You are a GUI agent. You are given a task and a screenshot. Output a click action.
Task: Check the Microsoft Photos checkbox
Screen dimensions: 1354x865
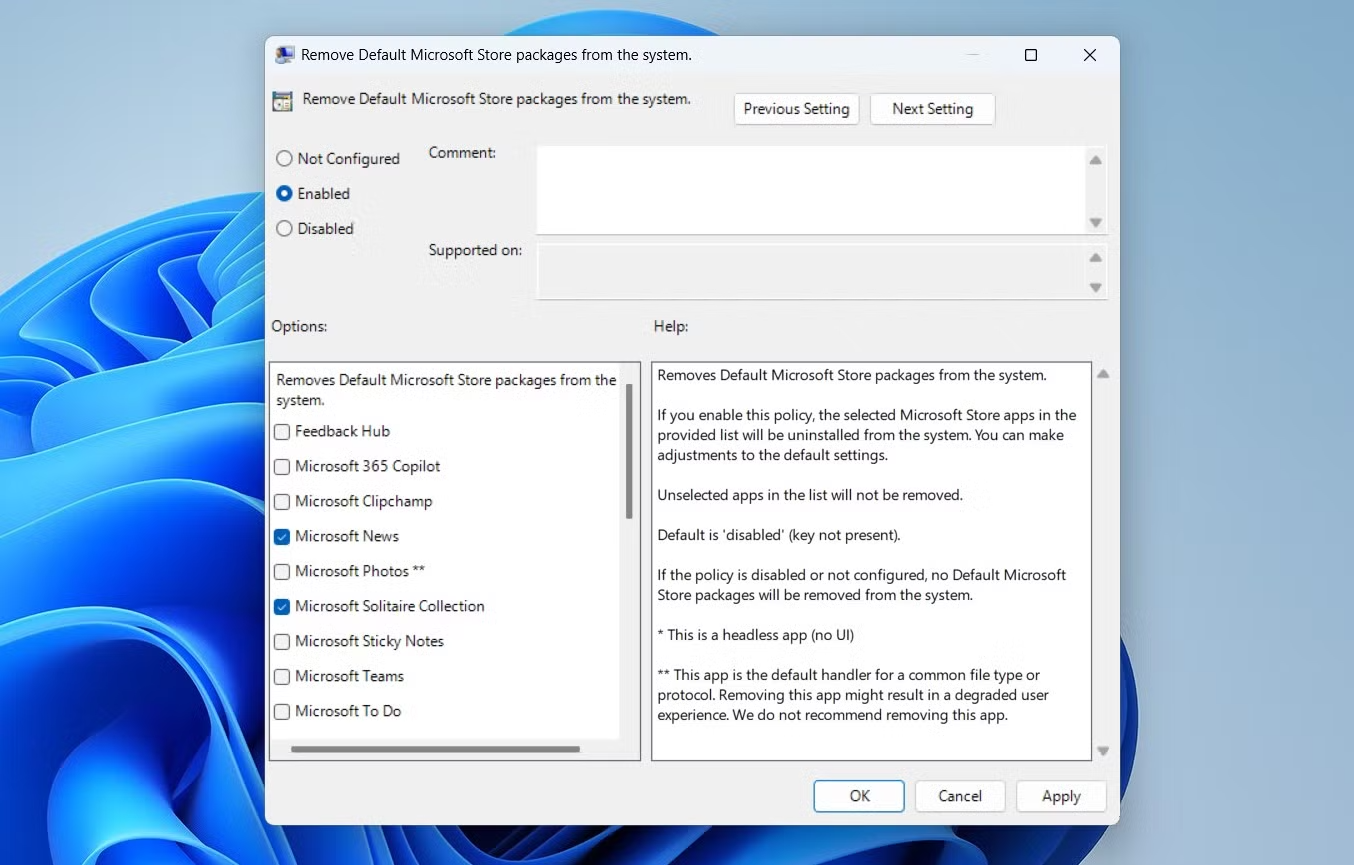[282, 572]
